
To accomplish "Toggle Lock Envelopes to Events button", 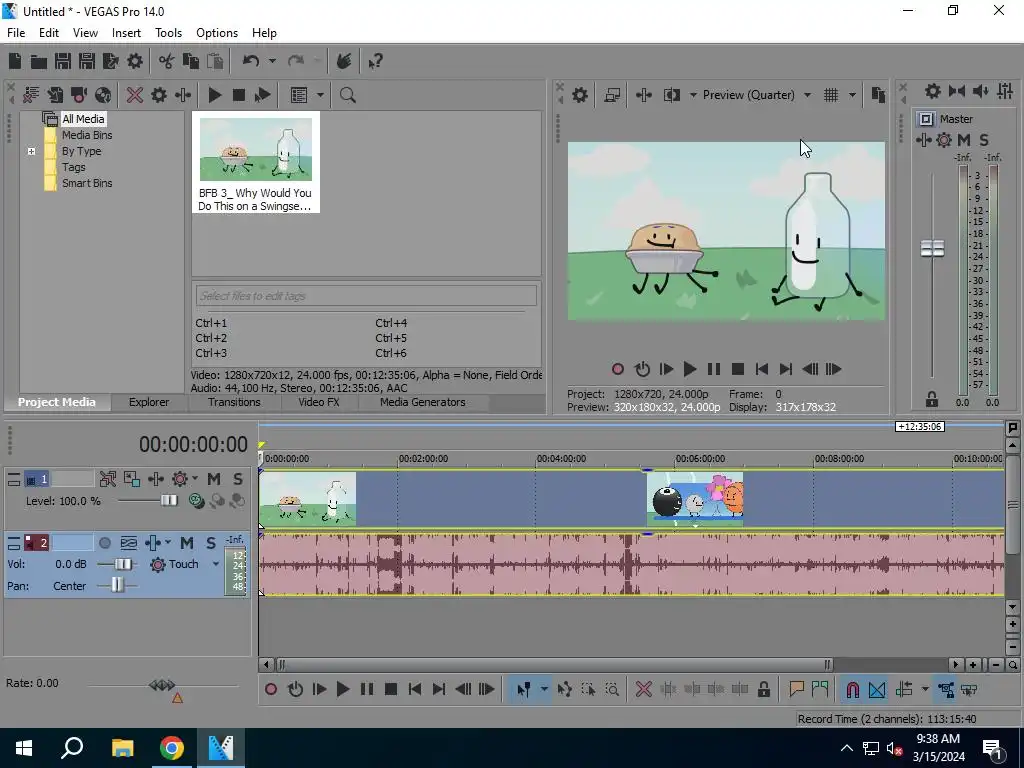I will (x=946, y=690).
